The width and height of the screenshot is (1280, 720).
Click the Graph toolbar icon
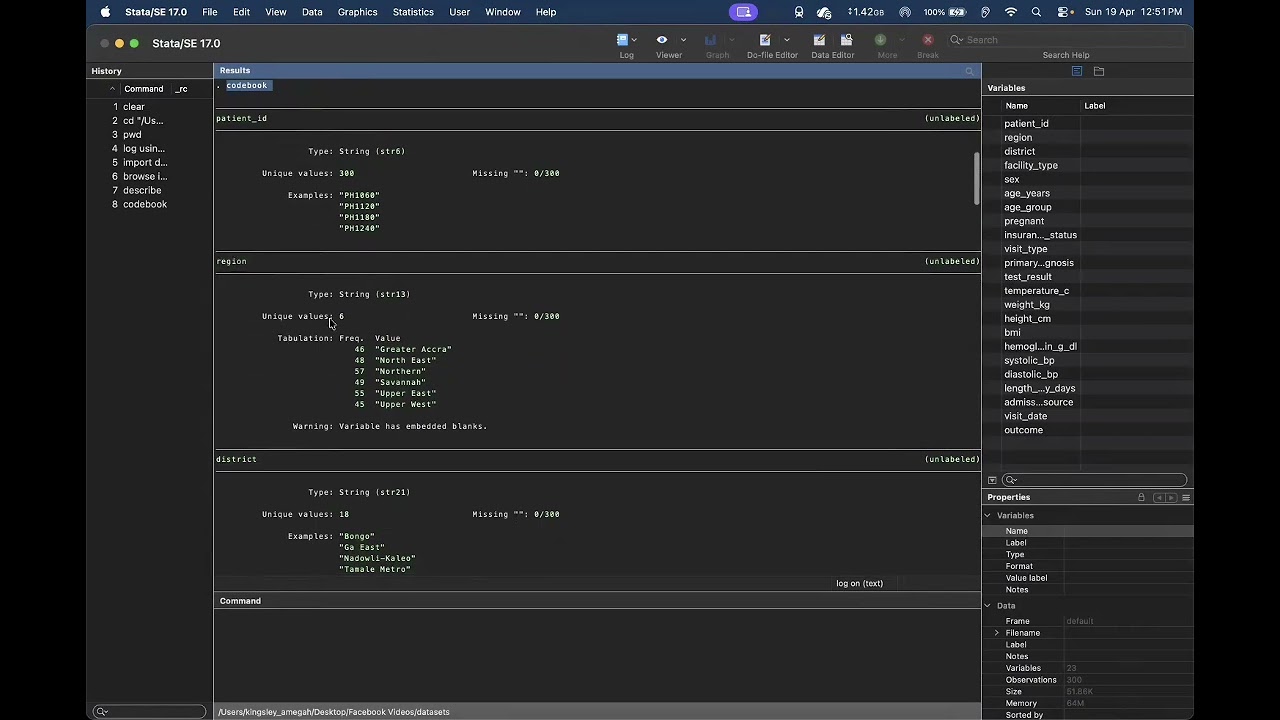[710, 40]
